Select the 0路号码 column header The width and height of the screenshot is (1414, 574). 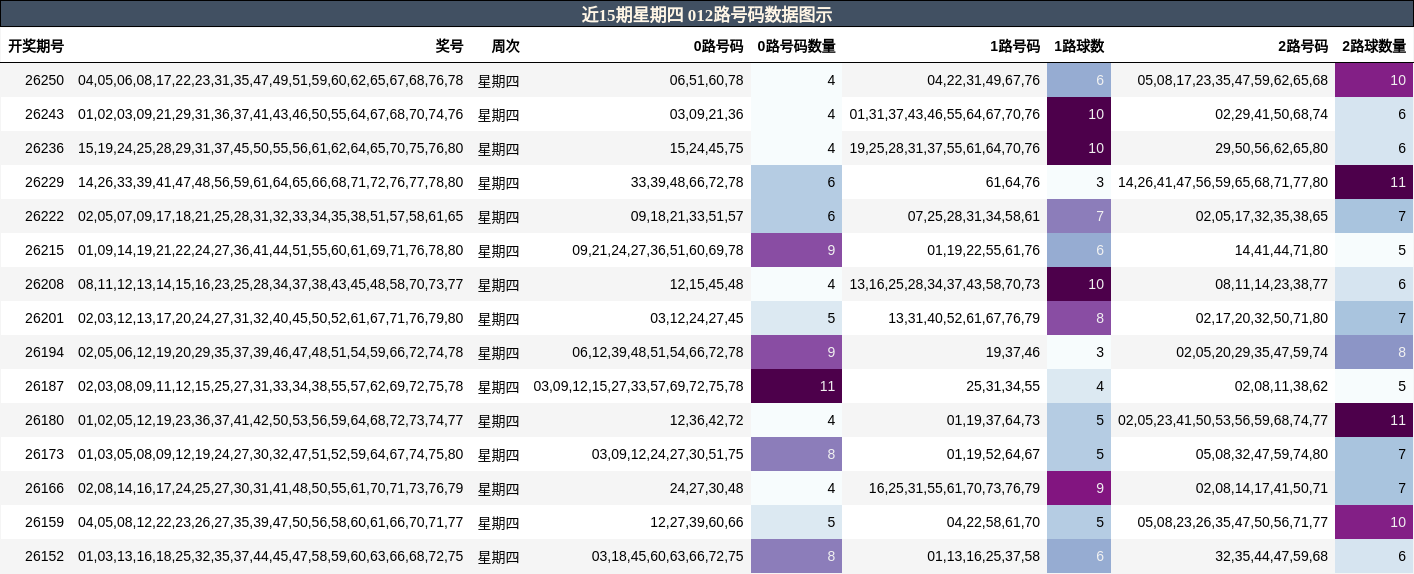pos(718,46)
